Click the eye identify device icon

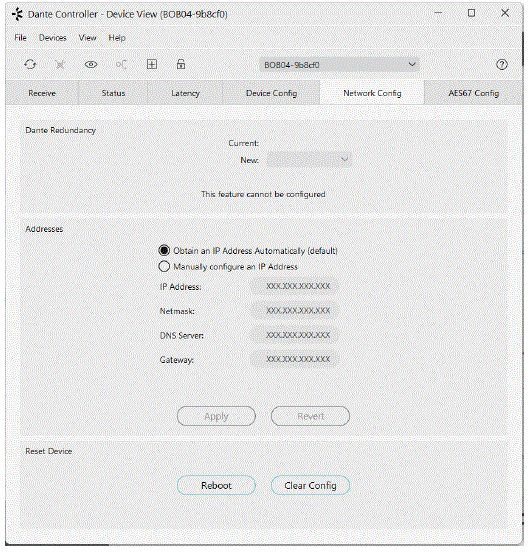click(x=91, y=65)
